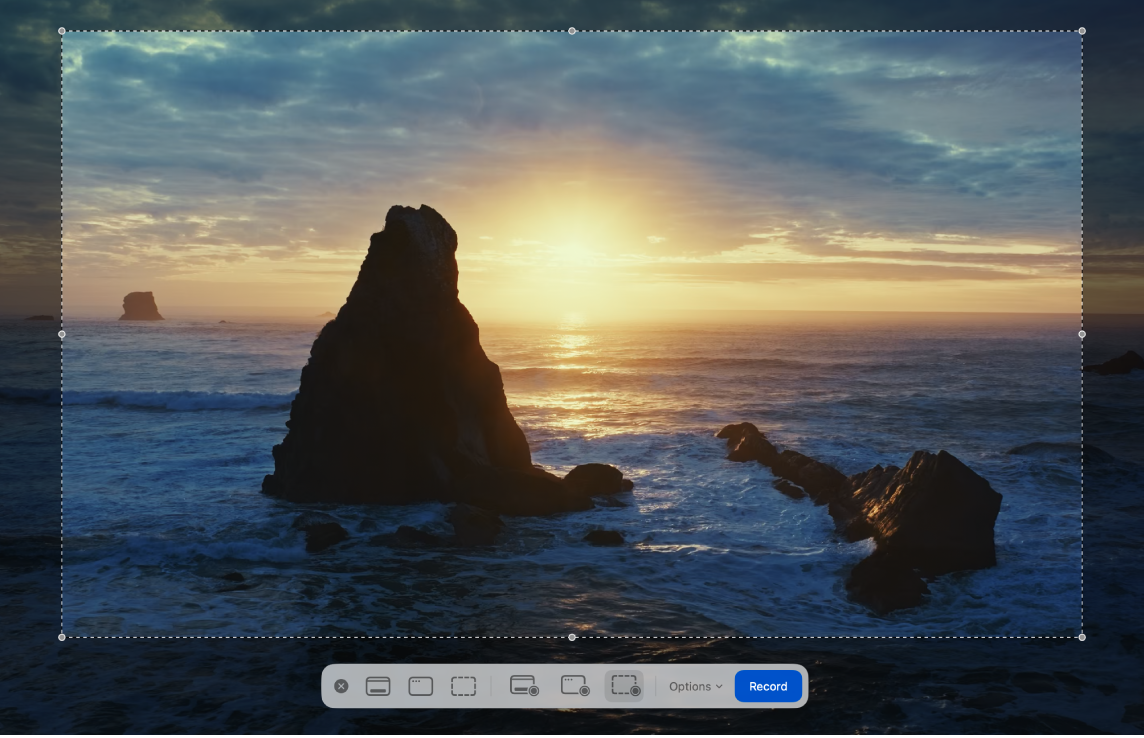Image resolution: width=1144 pixels, height=738 pixels.
Task: Click the left-middle selection handle
Action: coord(62,335)
